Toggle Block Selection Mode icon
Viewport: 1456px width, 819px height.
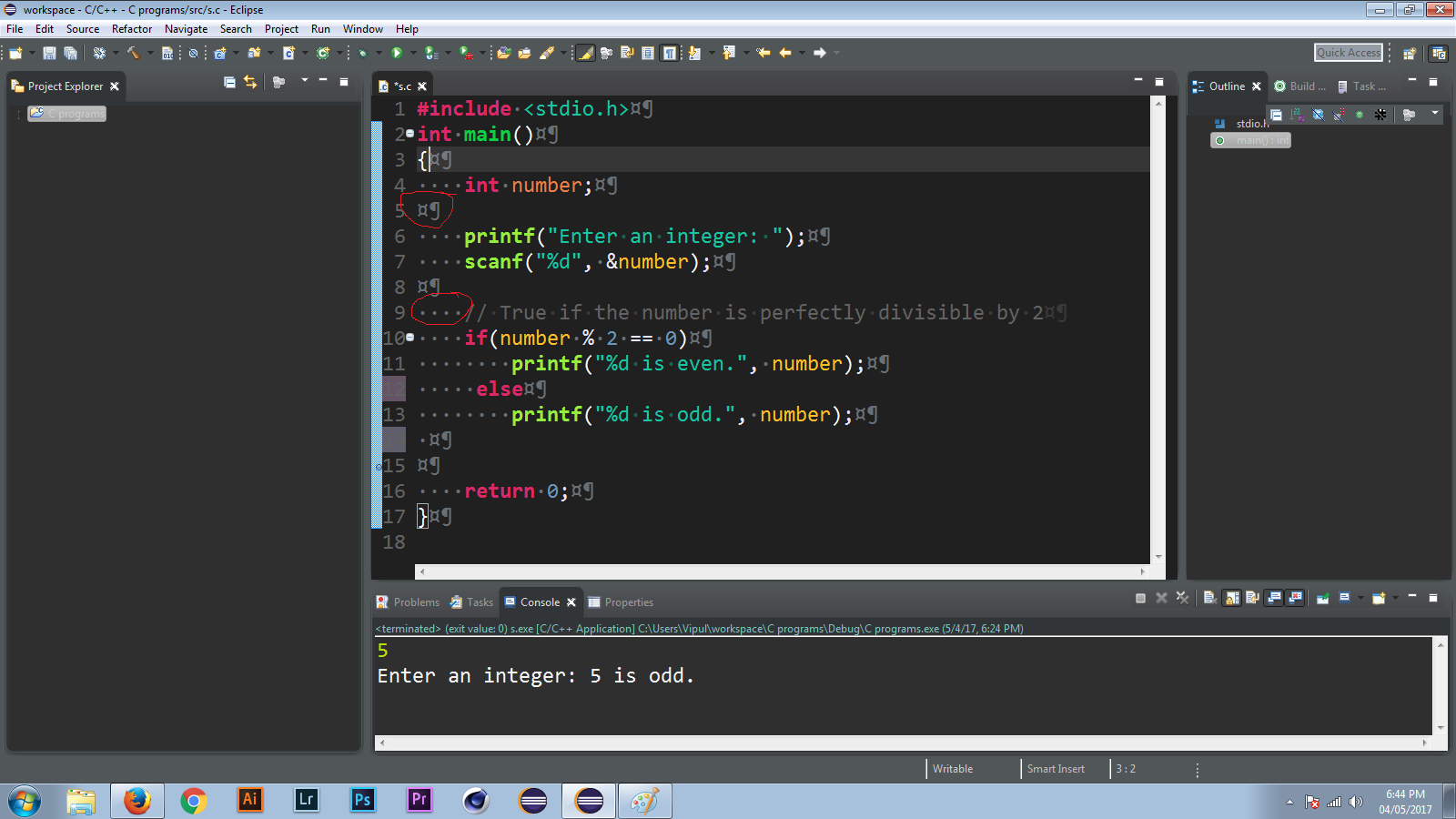tap(648, 53)
